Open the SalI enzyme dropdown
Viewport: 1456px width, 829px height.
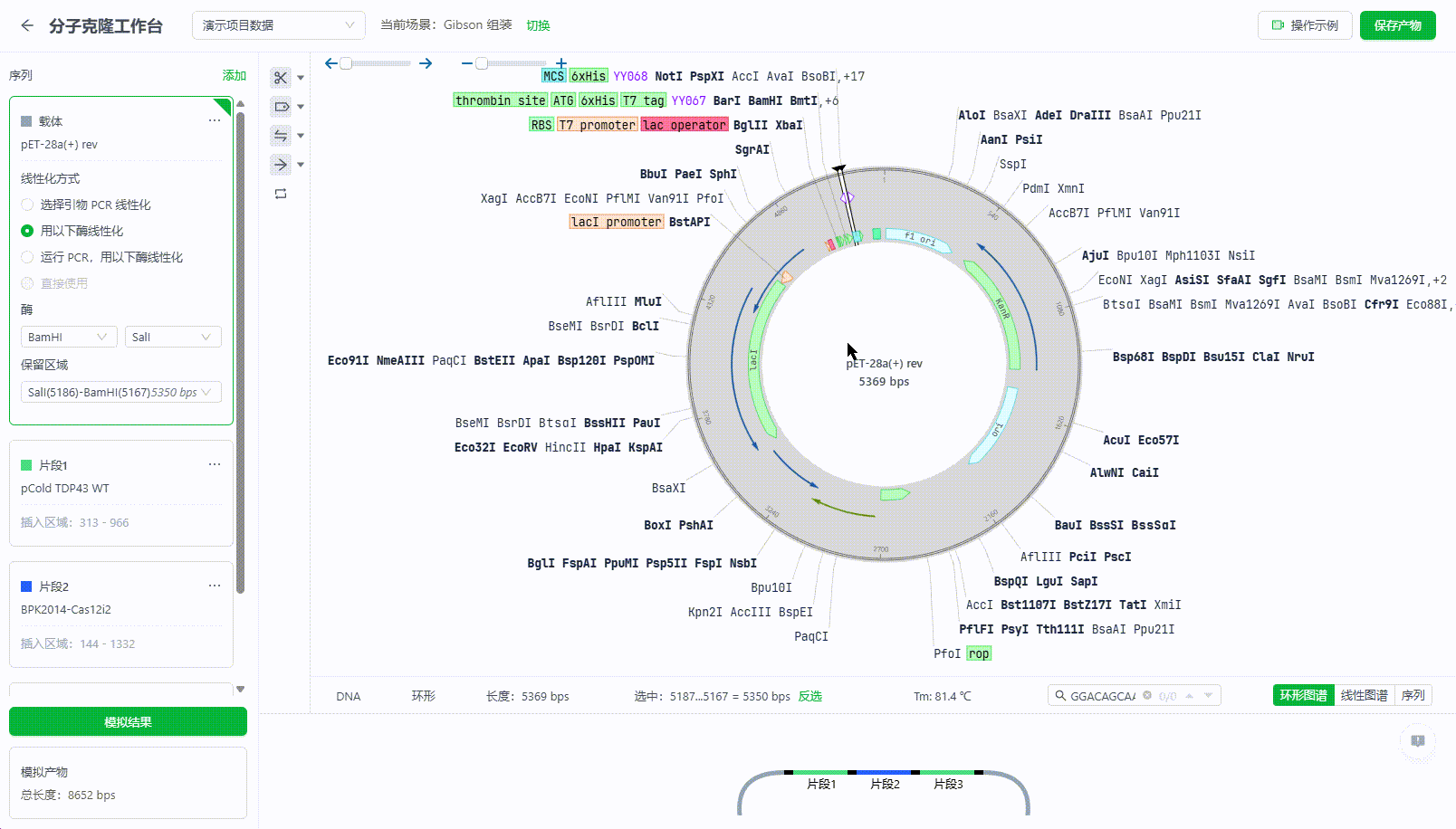pyautogui.click(x=172, y=337)
